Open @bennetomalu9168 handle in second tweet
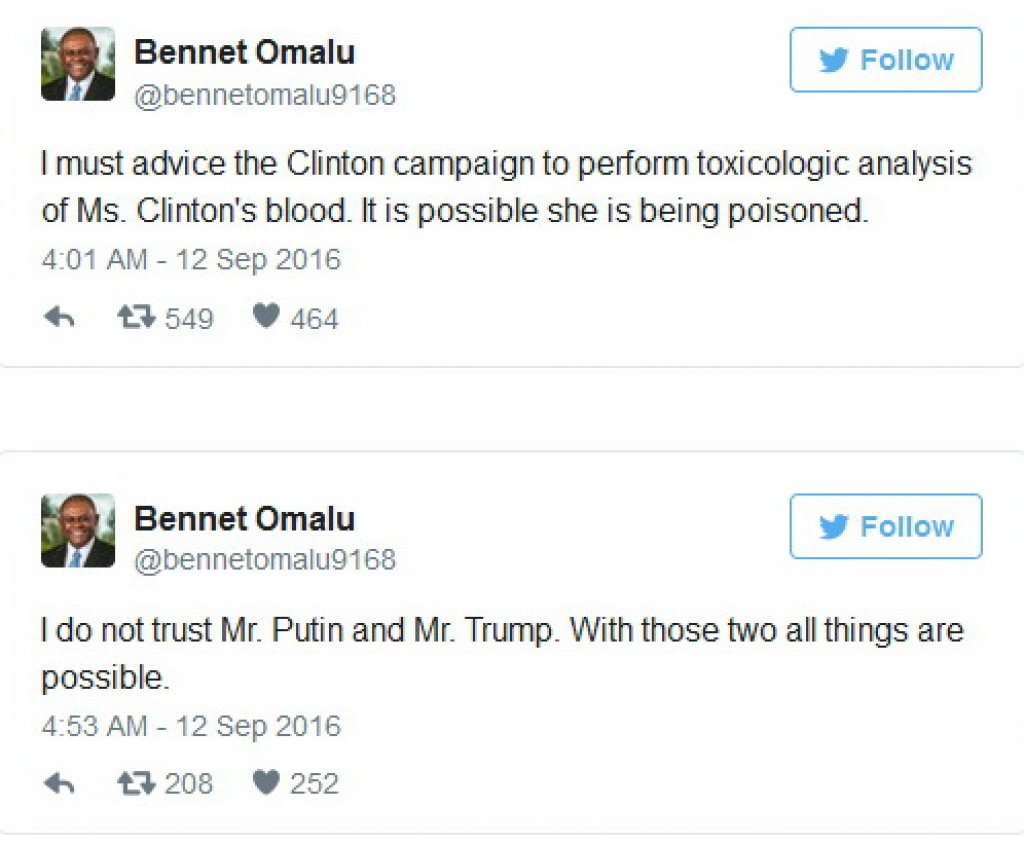 (x=264, y=560)
